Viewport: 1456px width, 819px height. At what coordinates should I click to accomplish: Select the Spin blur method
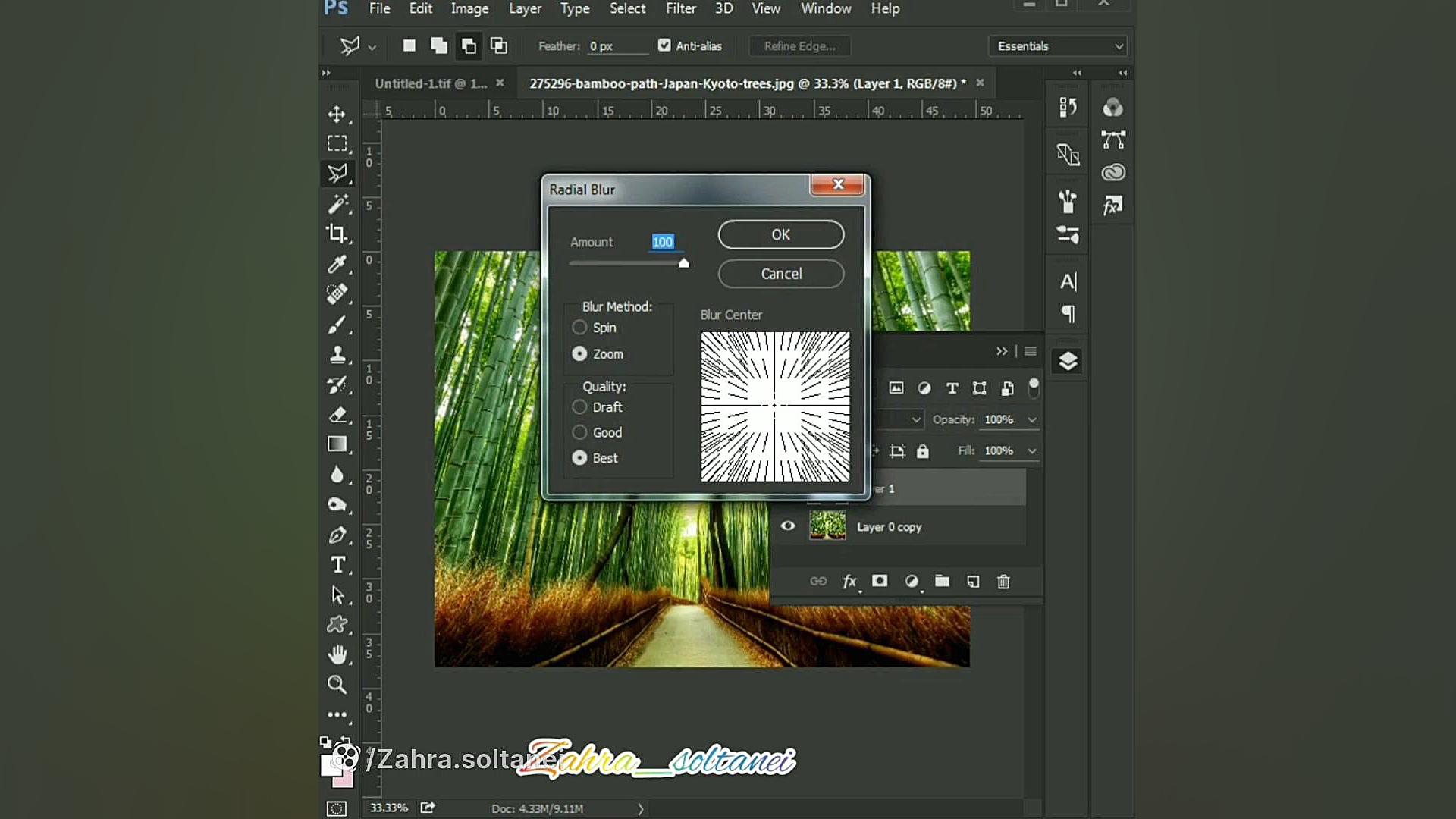pyautogui.click(x=579, y=328)
